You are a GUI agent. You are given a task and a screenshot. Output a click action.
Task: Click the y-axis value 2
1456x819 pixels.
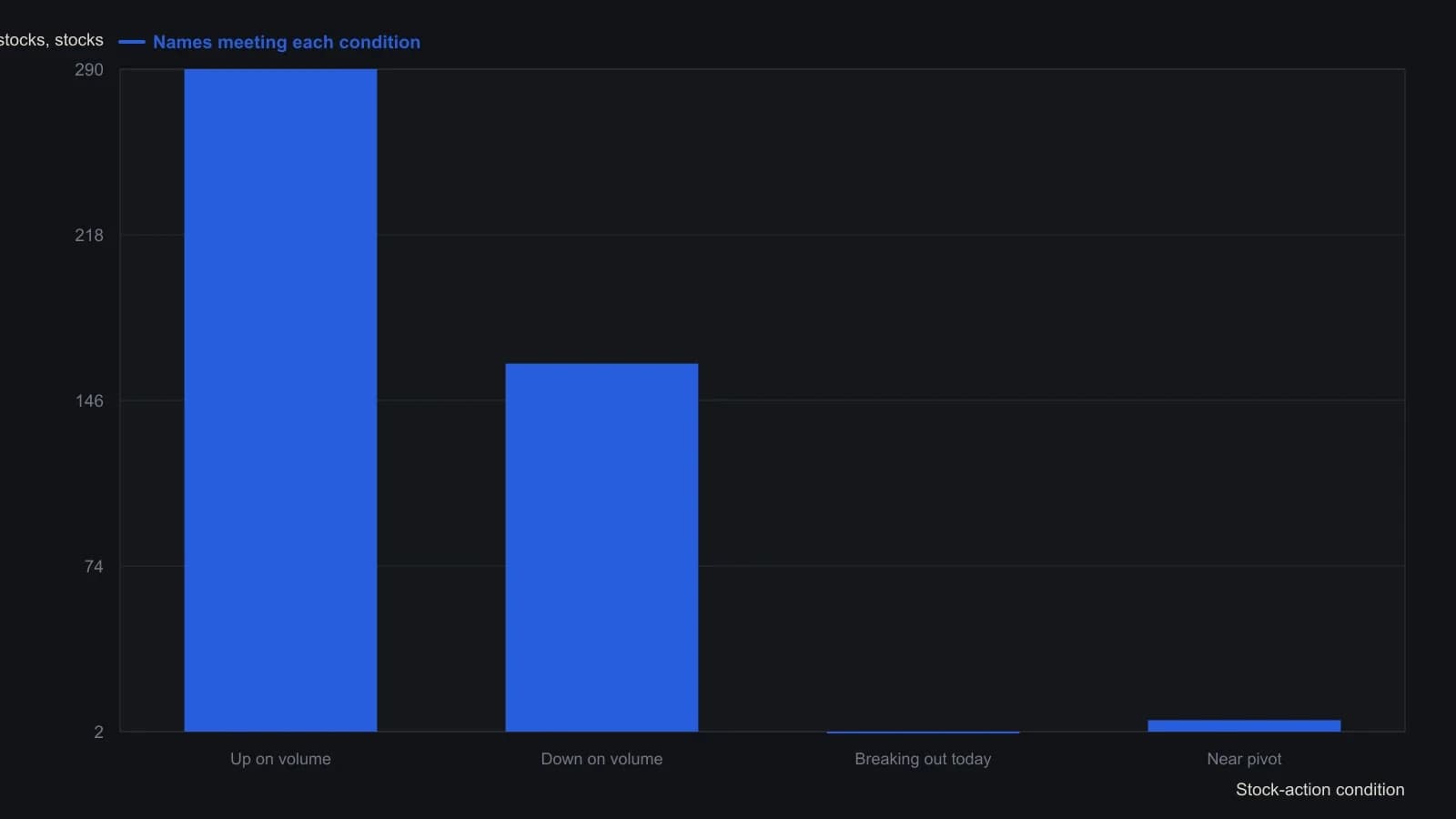click(x=98, y=733)
